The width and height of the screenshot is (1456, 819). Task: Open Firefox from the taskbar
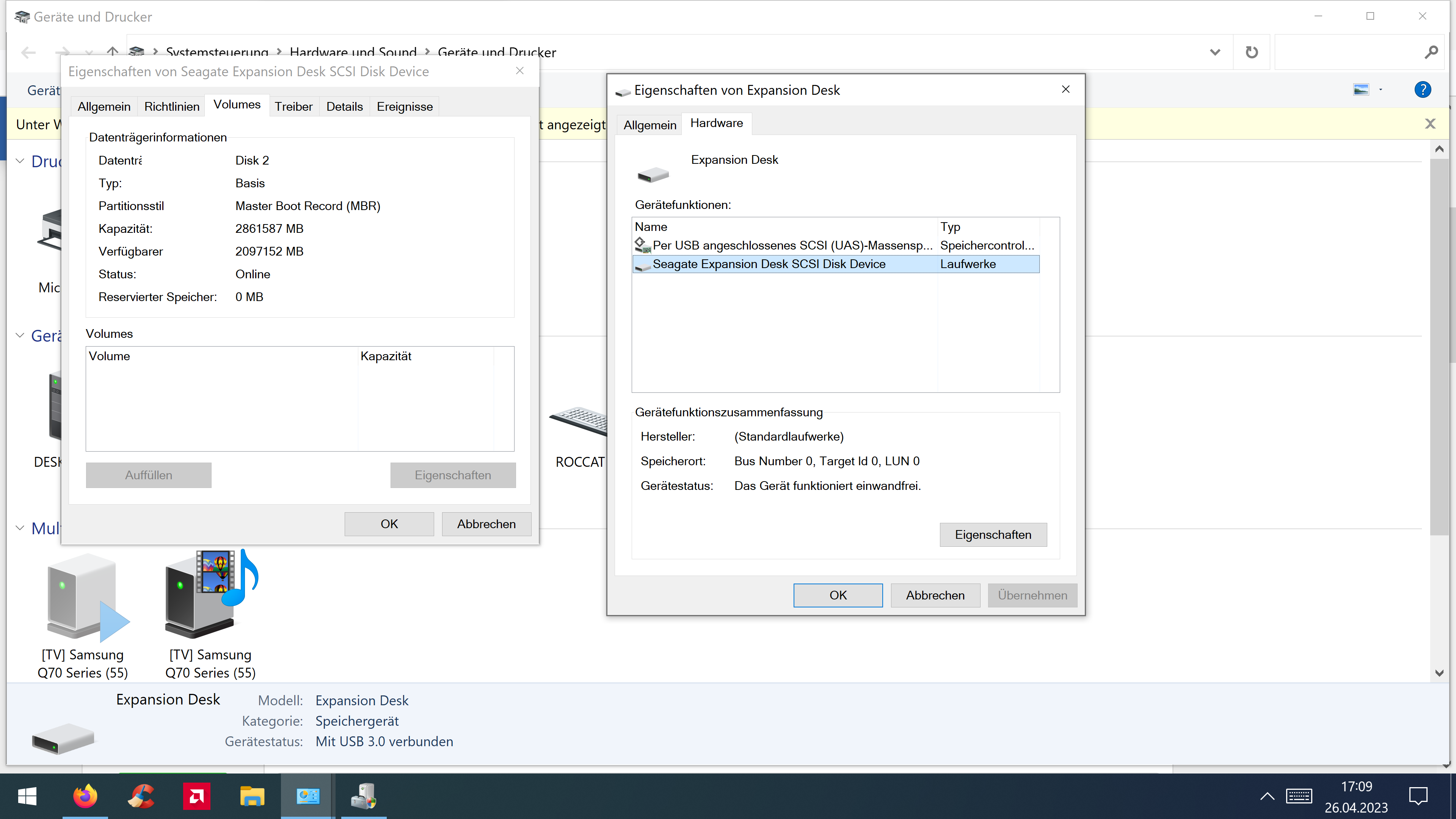click(85, 796)
